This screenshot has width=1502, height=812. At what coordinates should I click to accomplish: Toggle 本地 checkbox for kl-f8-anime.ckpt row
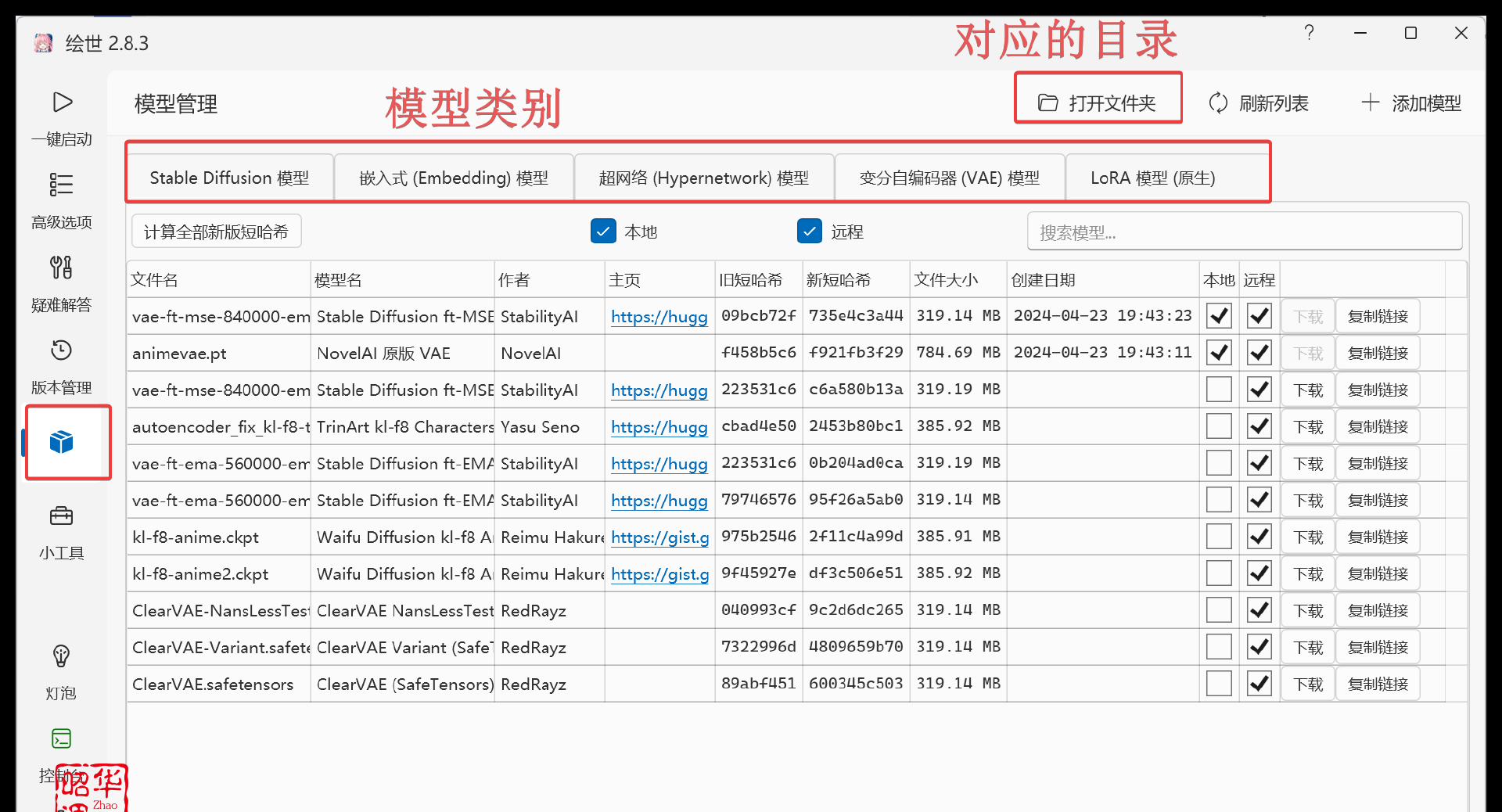pos(1219,537)
